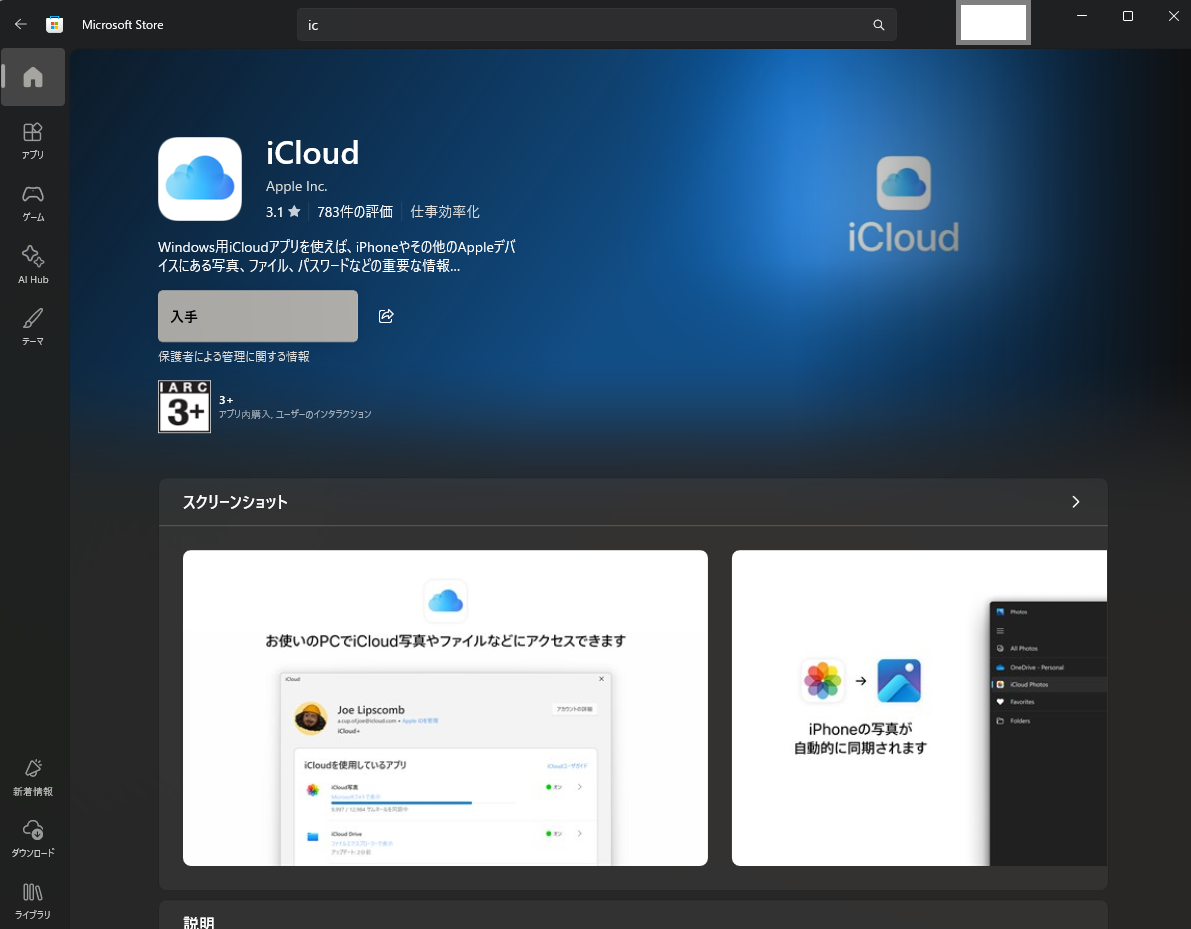Open ダウンロード in sidebar

tap(33, 839)
